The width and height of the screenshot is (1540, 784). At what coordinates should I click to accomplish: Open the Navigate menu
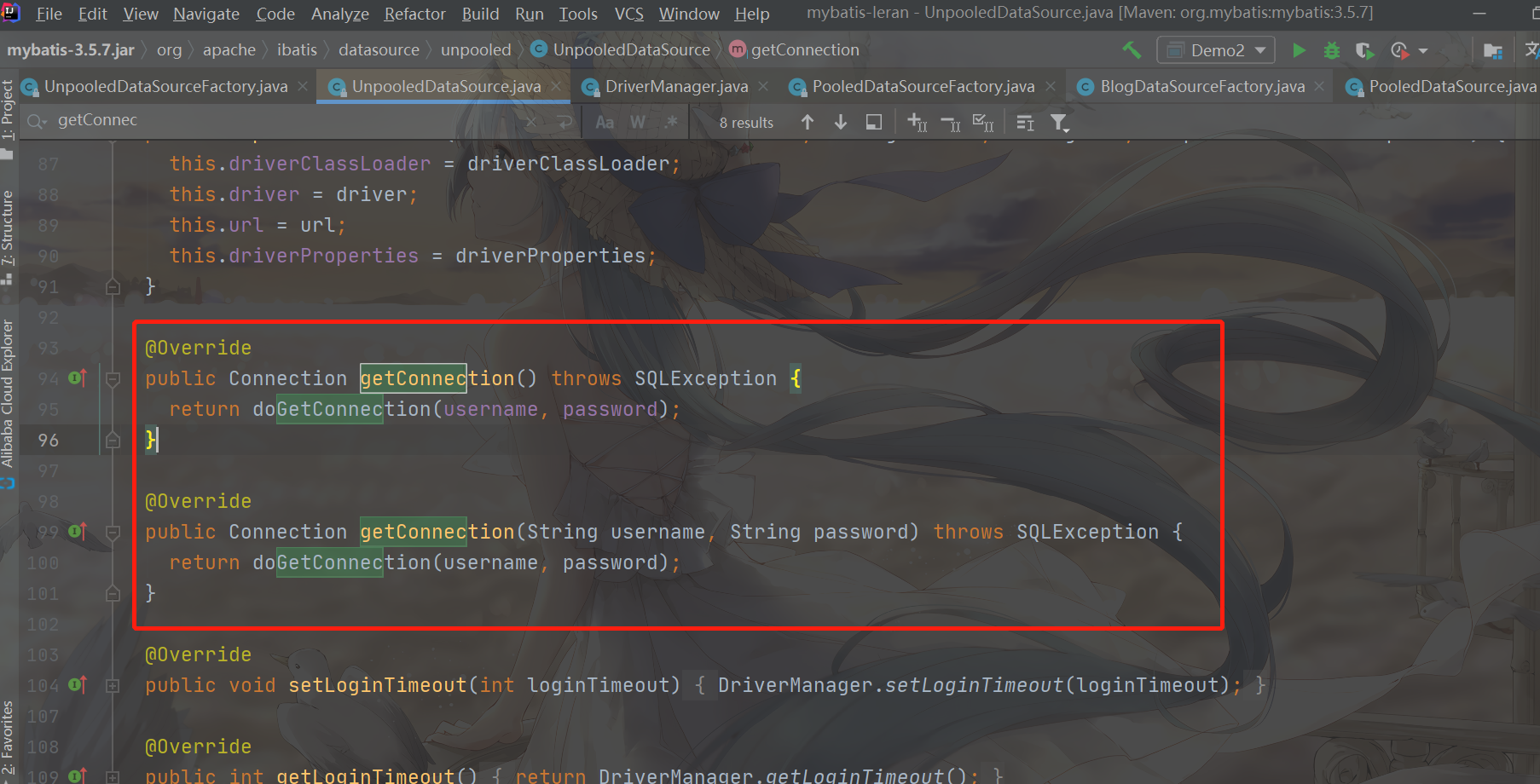pos(206,14)
